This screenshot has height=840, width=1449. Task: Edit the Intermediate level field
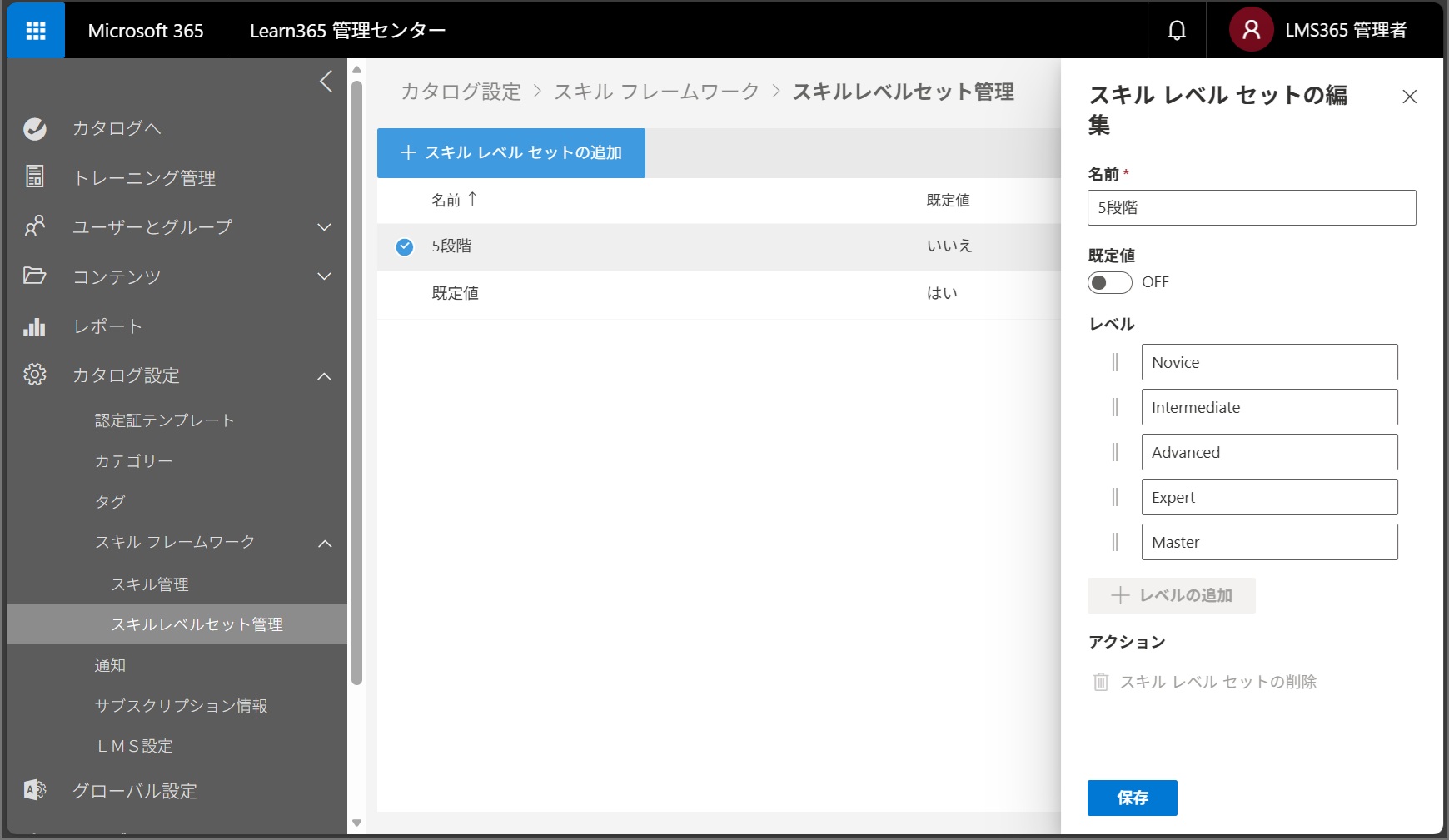(x=1270, y=407)
